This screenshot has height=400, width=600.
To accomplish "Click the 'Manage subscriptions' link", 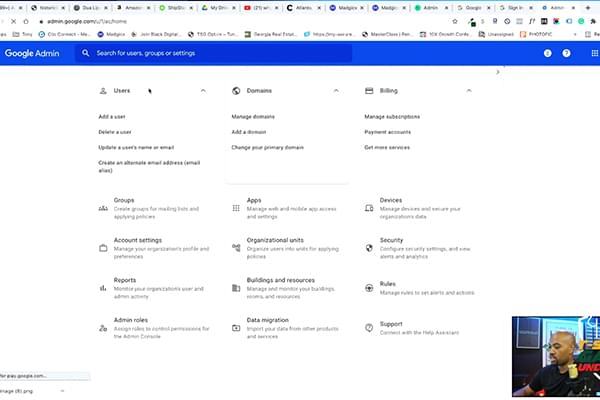I will pos(393,117).
